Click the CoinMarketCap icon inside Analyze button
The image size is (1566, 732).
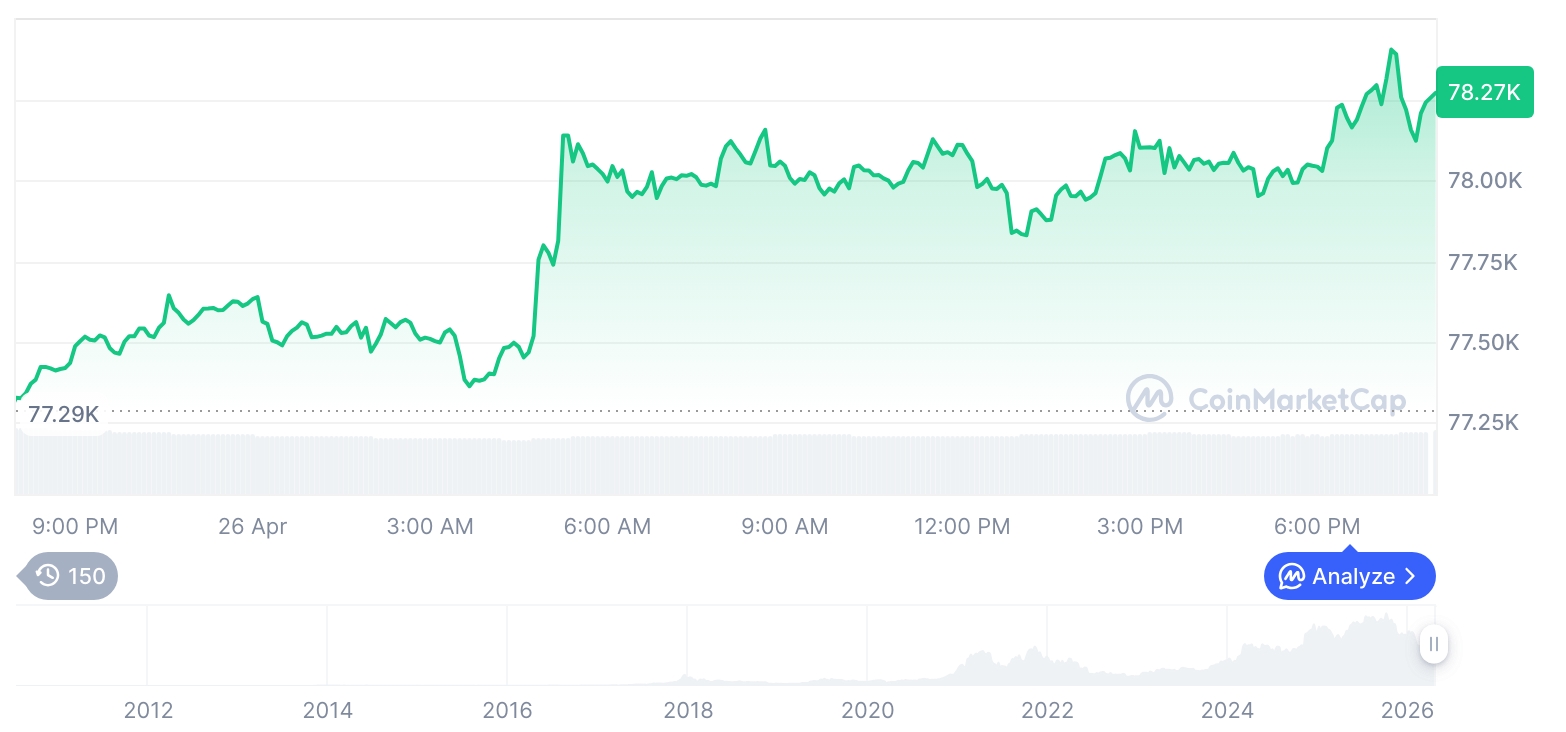click(1291, 577)
